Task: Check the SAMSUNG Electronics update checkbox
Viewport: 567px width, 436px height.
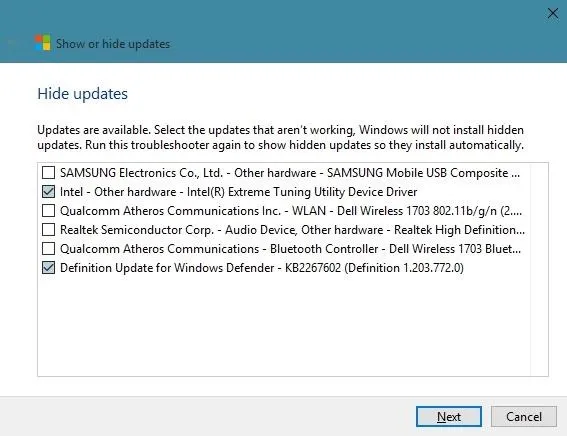Action: coord(48,172)
